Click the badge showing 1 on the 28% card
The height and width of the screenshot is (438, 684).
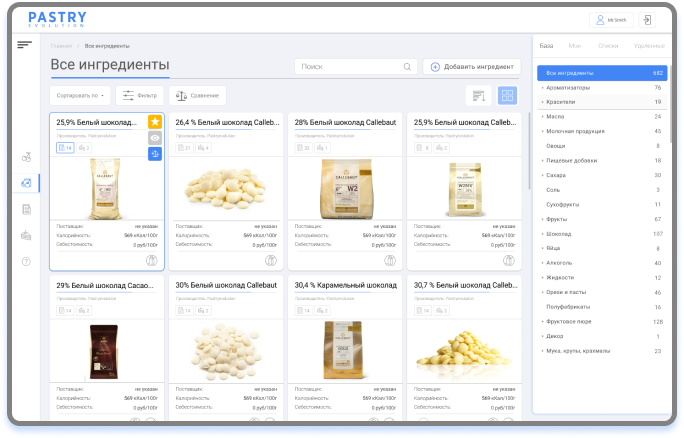click(322, 148)
